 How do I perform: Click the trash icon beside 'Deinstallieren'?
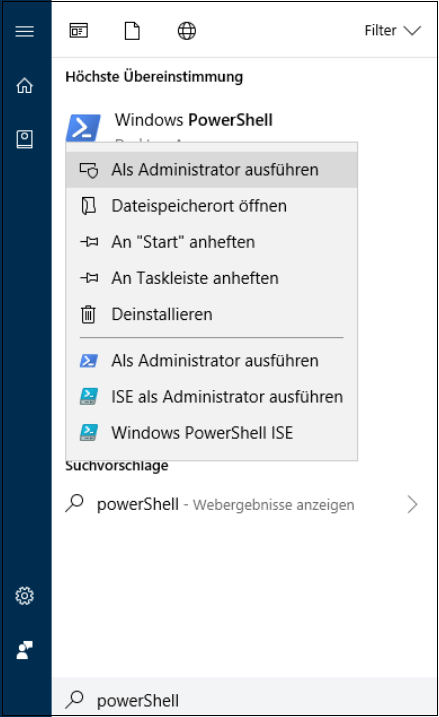[x=88, y=314]
